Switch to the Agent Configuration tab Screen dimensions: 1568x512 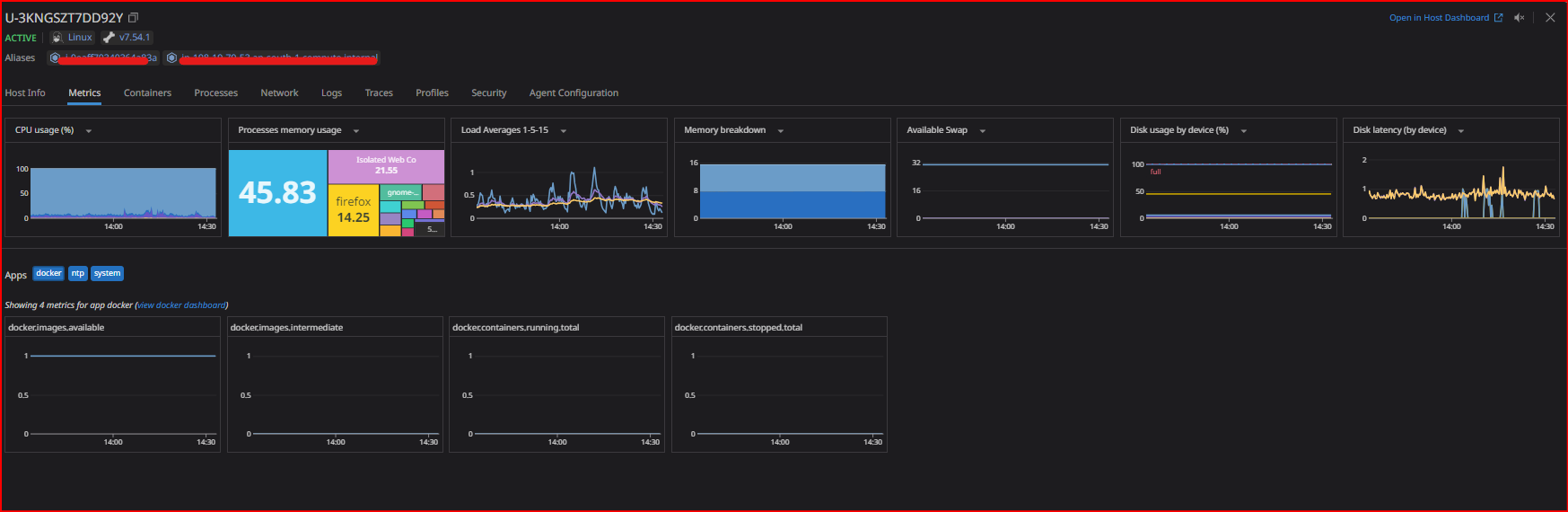[x=574, y=93]
